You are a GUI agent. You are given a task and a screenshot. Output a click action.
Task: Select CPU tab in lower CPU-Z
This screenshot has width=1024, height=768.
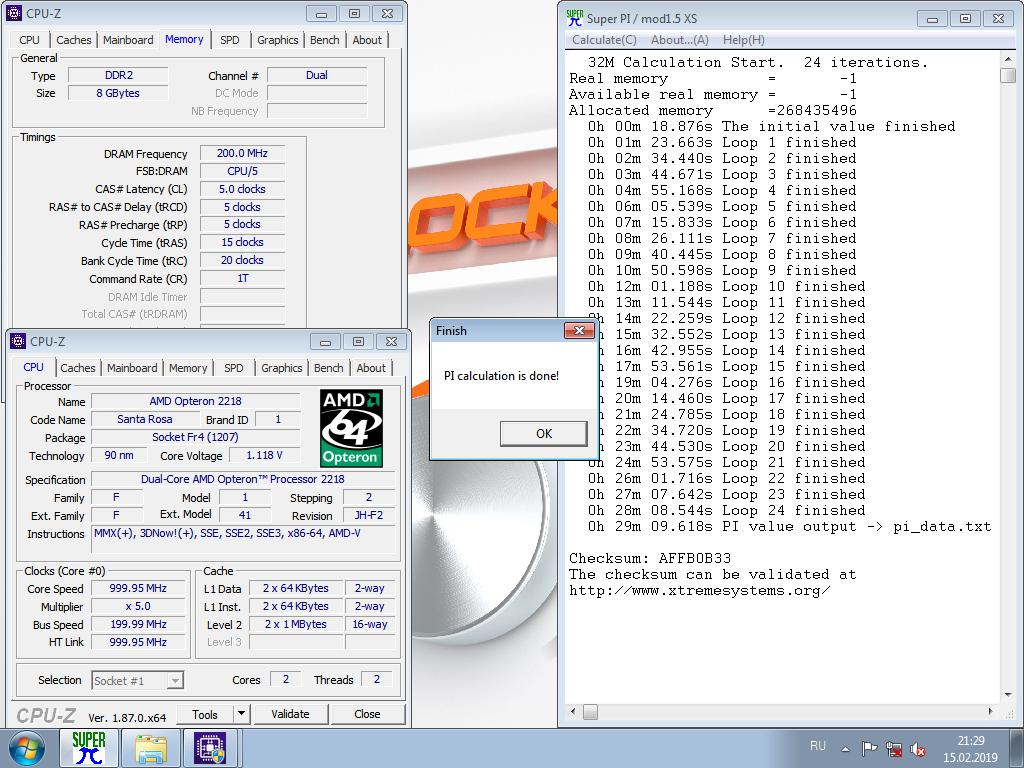[33, 367]
